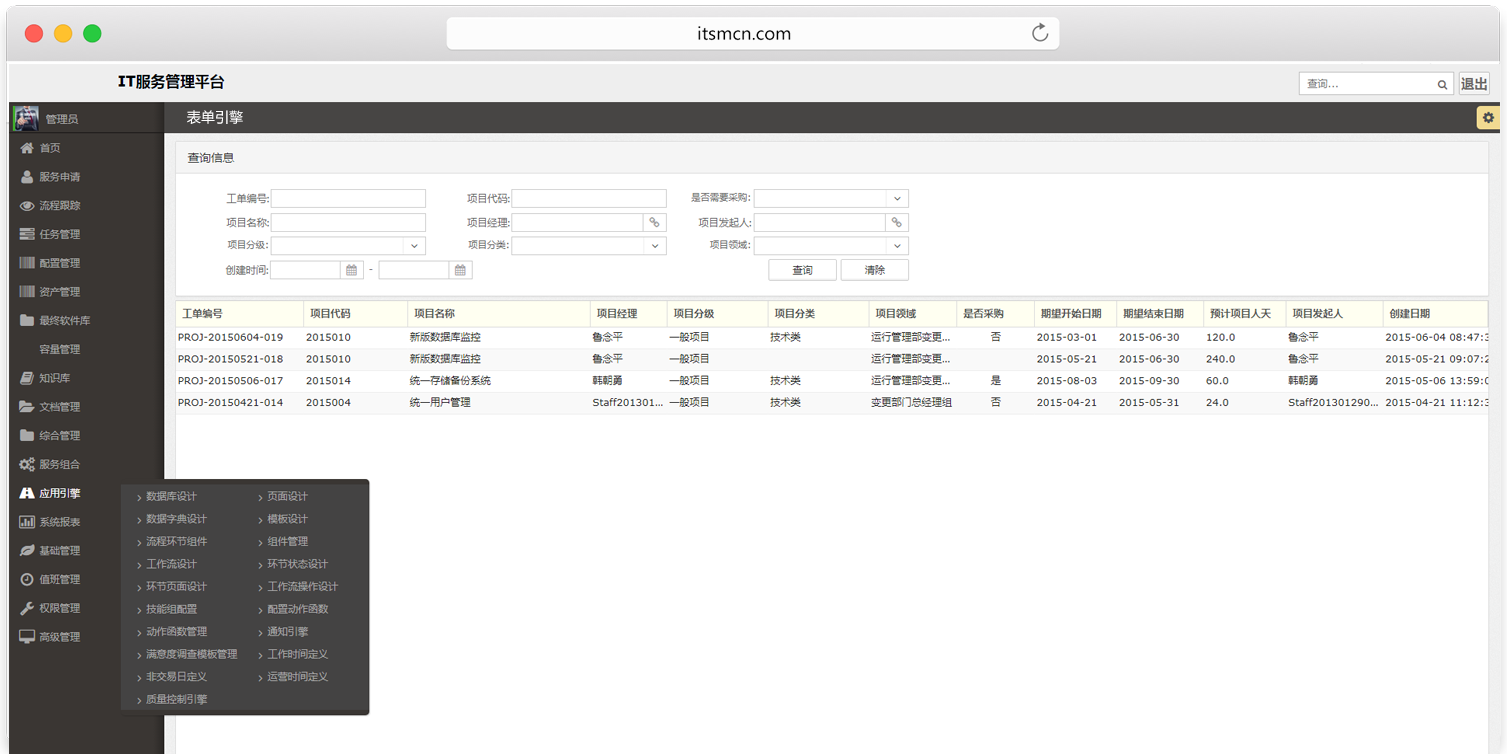1507x754 pixels.
Task: Click the gear settings icon at top right
Action: point(1488,118)
